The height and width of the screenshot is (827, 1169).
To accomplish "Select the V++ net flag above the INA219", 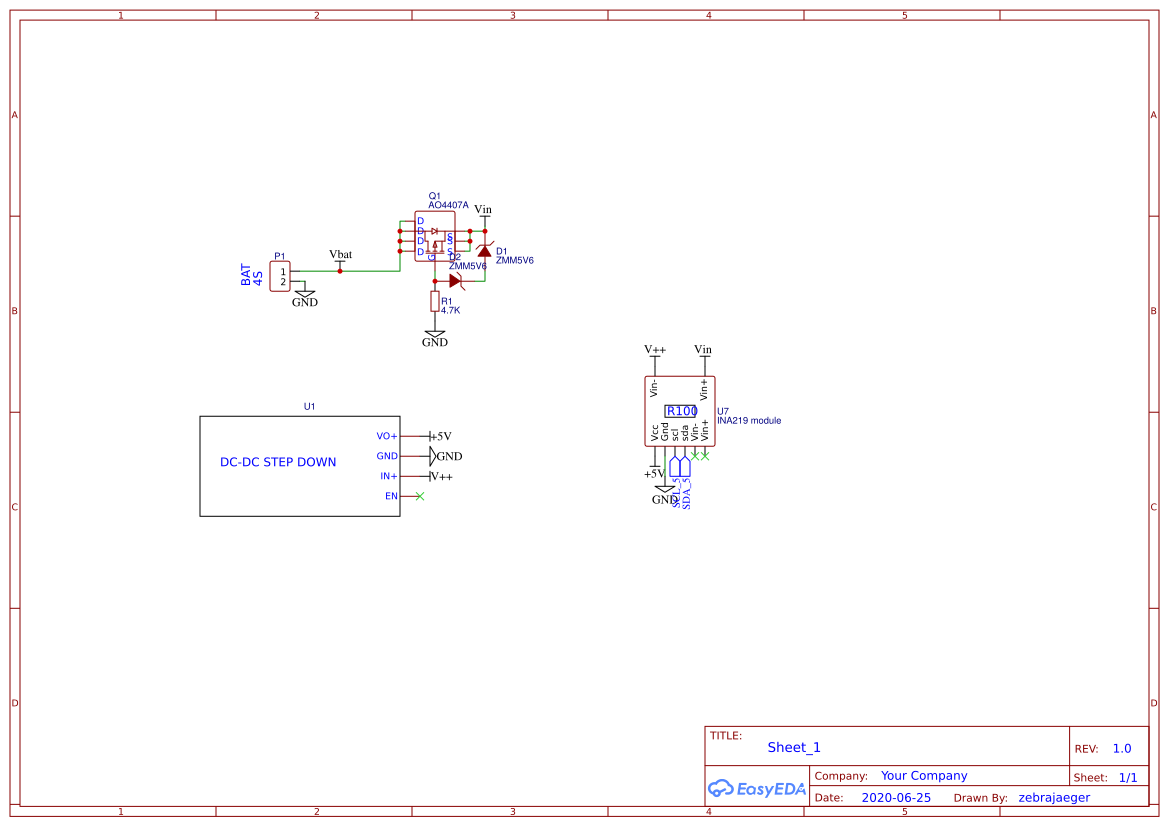I will [655, 350].
